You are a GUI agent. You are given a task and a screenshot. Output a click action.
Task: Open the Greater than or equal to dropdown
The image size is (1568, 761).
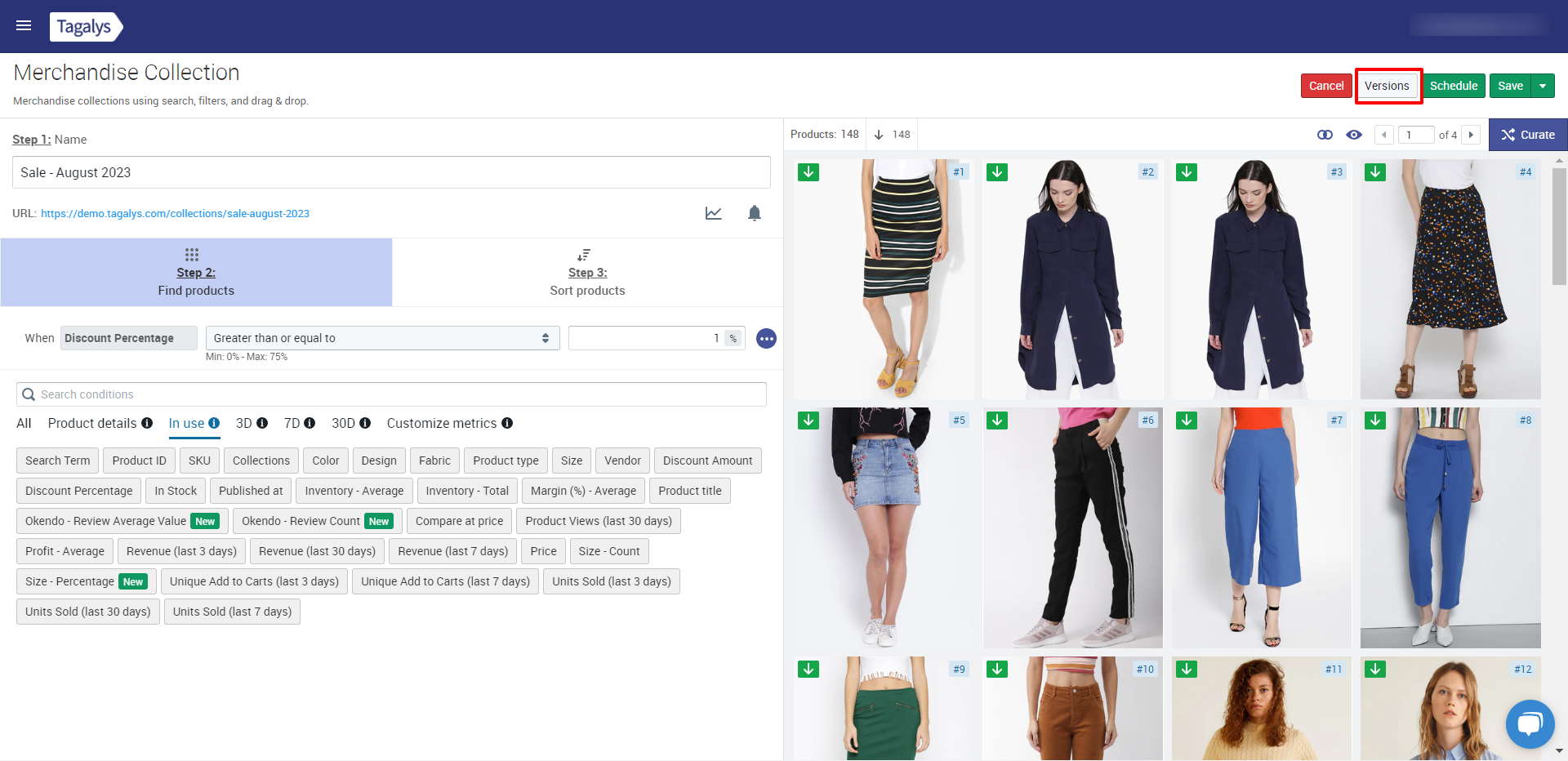pyautogui.click(x=382, y=338)
